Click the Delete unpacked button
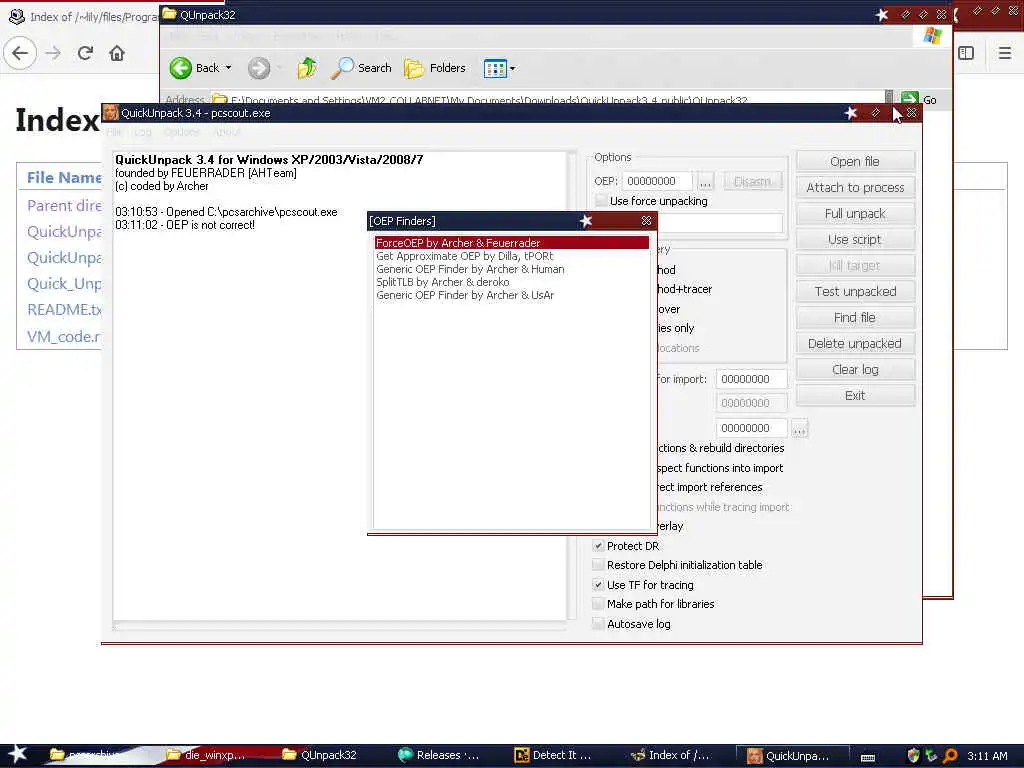This screenshot has height=768, width=1024. click(x=855, y=344)
